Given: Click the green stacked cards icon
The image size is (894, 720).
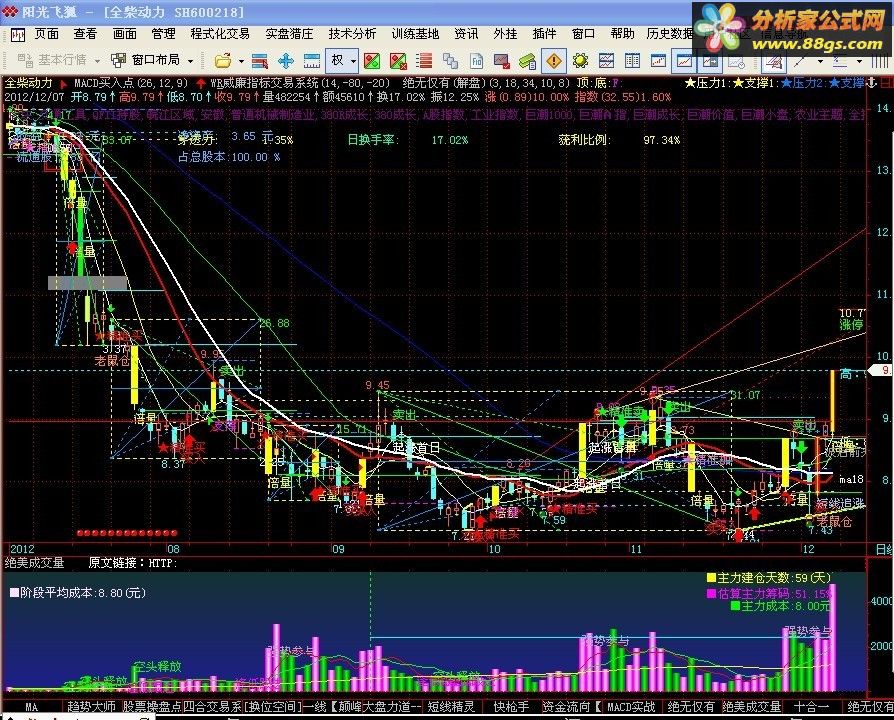Looking at the screenshot, I should click(x=527, y=61).
